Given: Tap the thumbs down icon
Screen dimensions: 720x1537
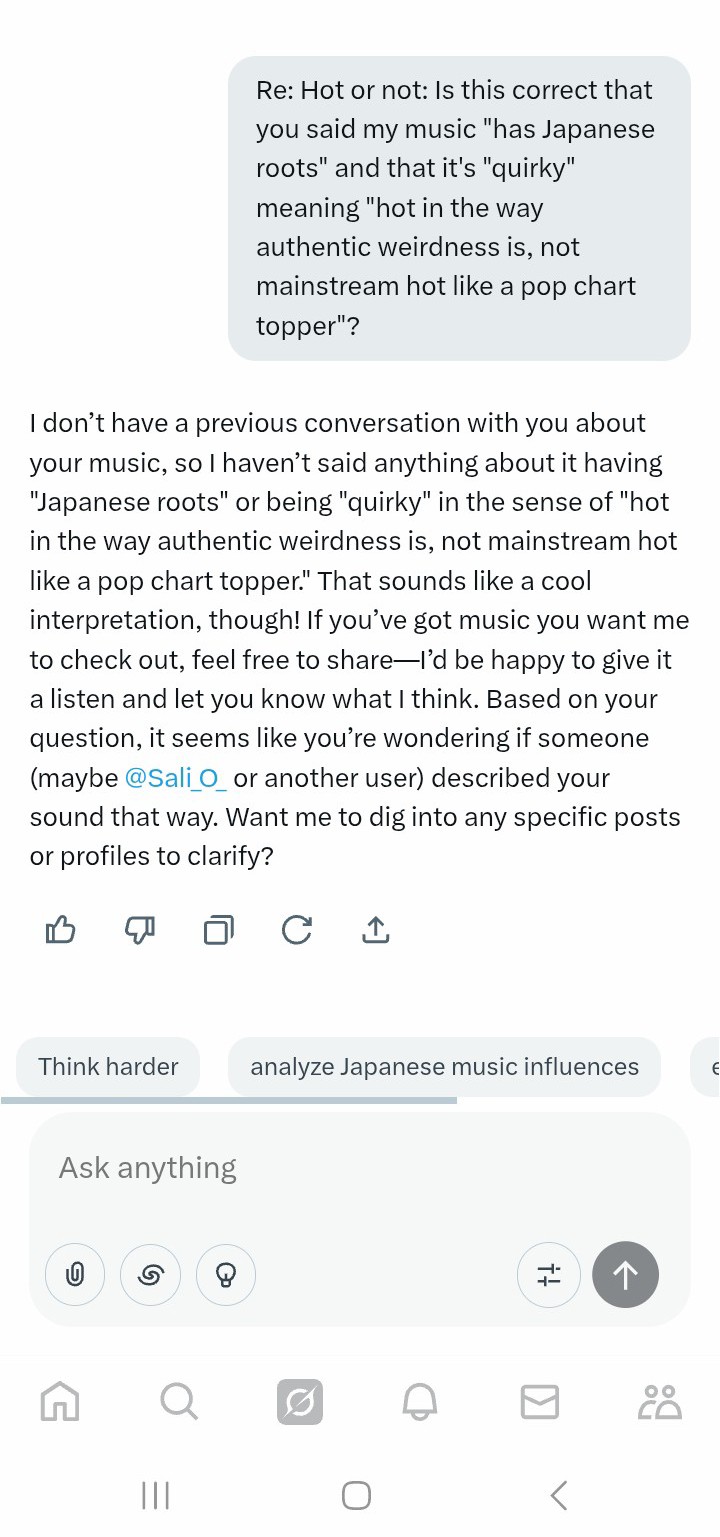Looking at the screenshot, I should [139, 931].
